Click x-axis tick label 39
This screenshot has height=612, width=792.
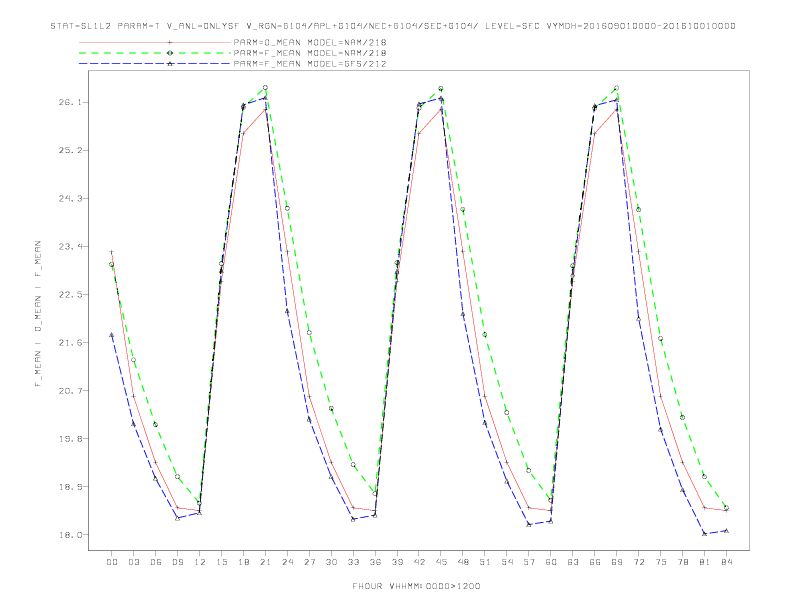tap(397, 562)
